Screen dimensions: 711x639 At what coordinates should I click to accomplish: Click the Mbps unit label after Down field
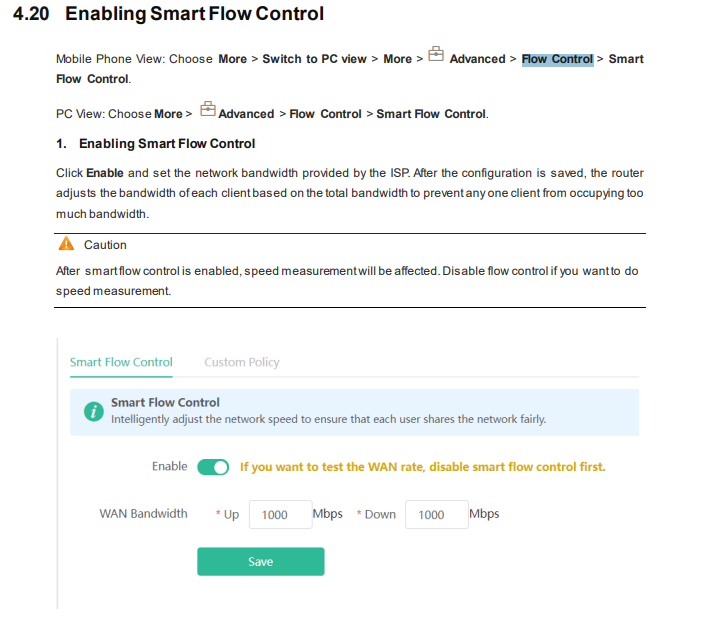484,514
